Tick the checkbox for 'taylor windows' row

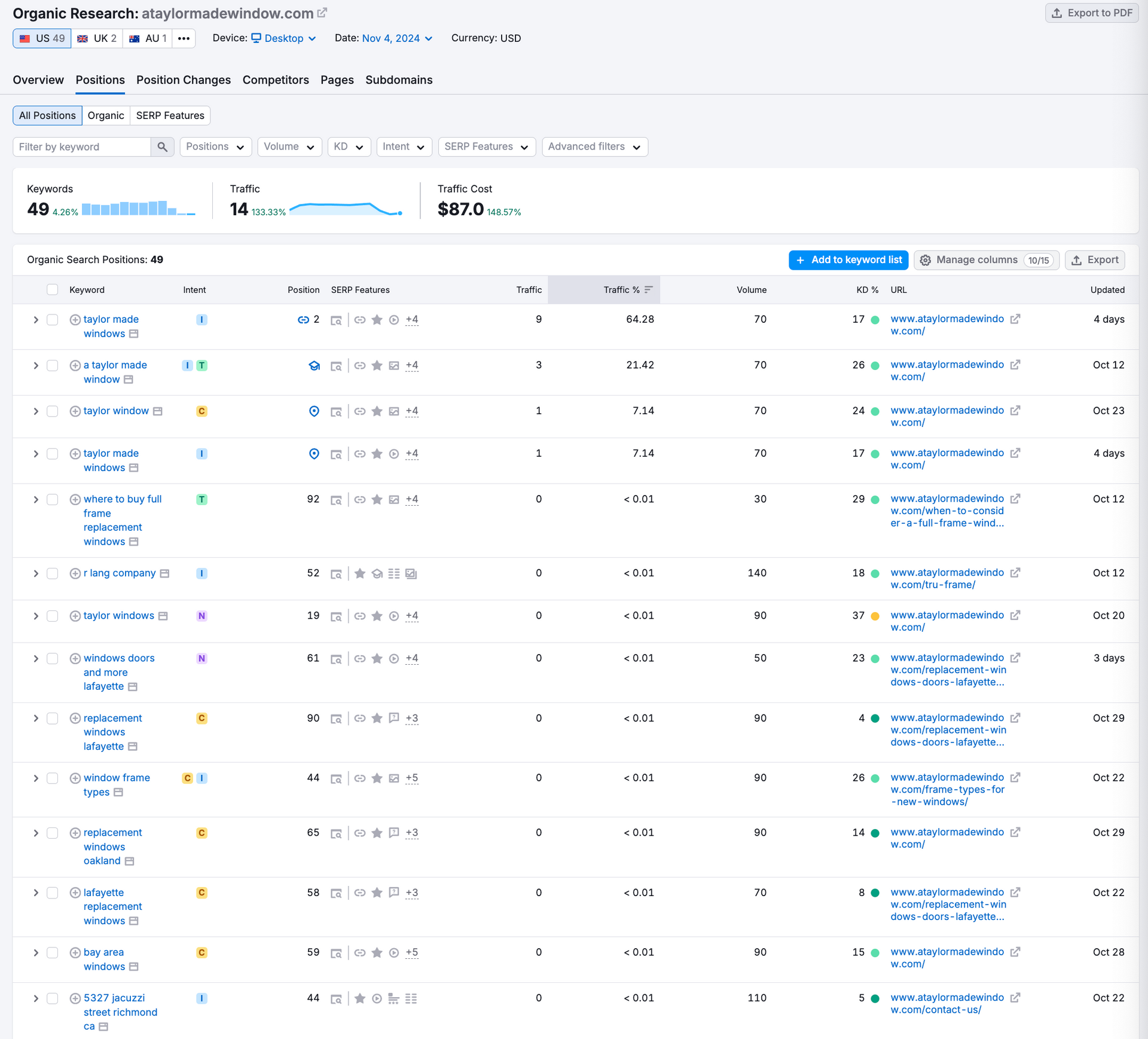(53, 616)
